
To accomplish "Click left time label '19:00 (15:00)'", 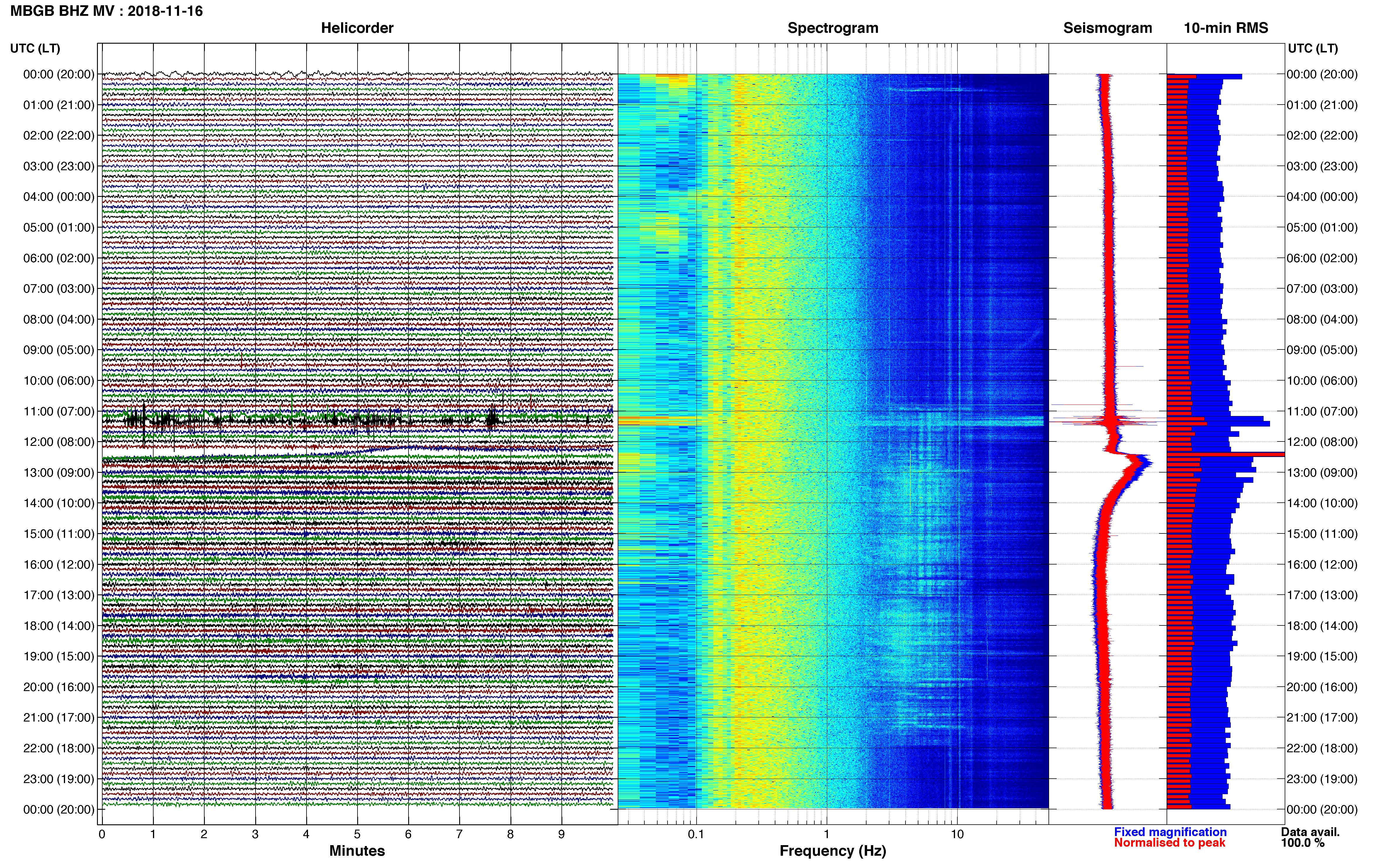I will [59, 656].
